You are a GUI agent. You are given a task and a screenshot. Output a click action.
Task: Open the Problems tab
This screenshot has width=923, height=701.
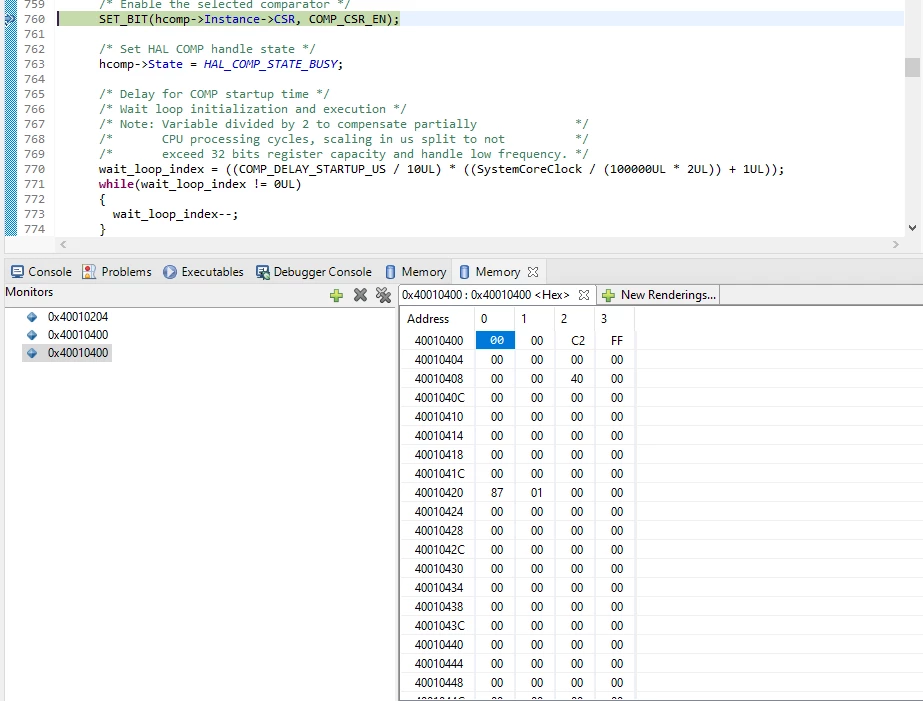[x=117, y=272]
